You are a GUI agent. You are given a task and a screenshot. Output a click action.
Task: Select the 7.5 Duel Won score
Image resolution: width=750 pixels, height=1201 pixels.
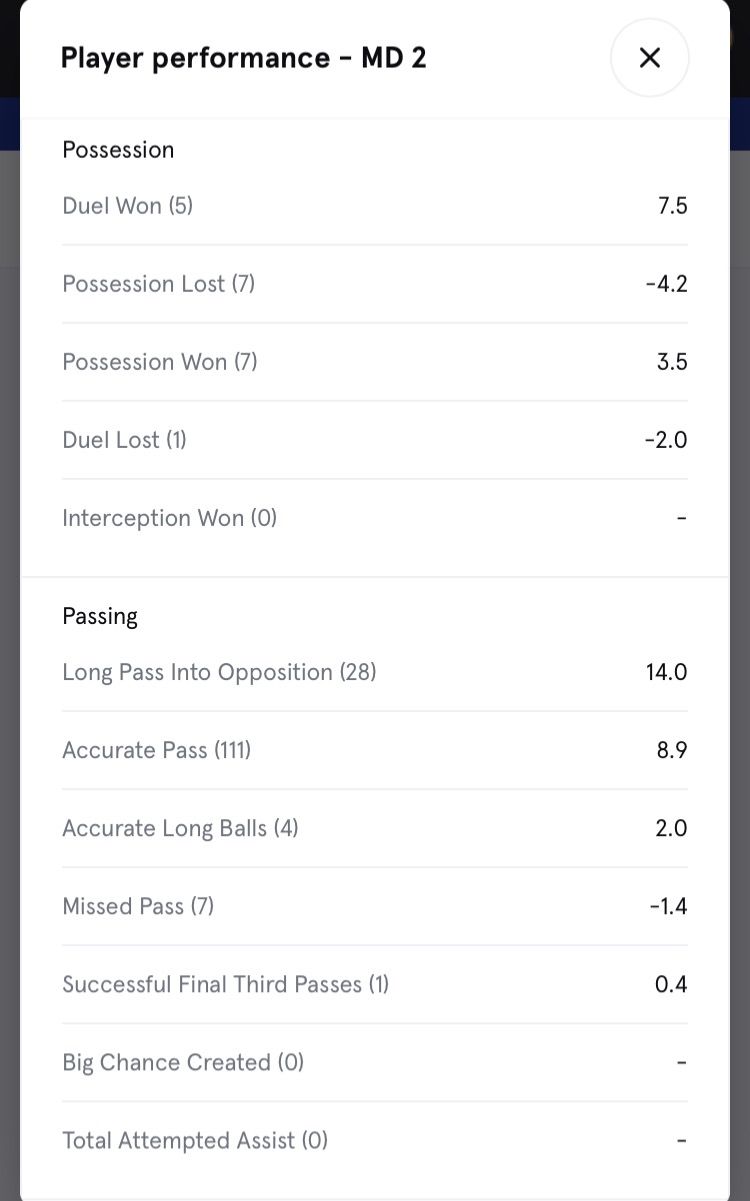pyautogui.click(x=672, y=206)
